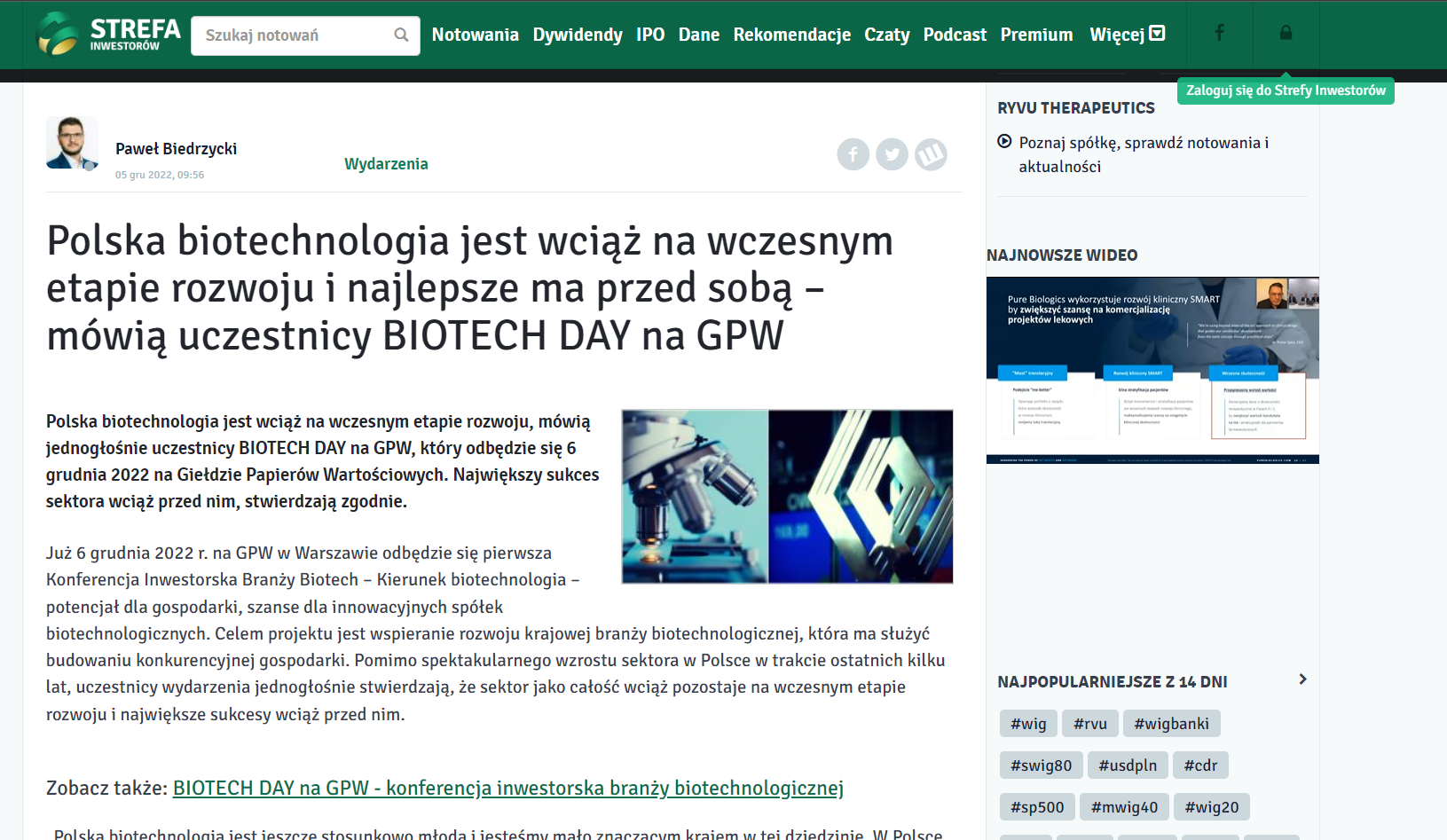1447x840 pixels.
Task: Play the Pure Biologics video thumbnail
Action: 1152,370
